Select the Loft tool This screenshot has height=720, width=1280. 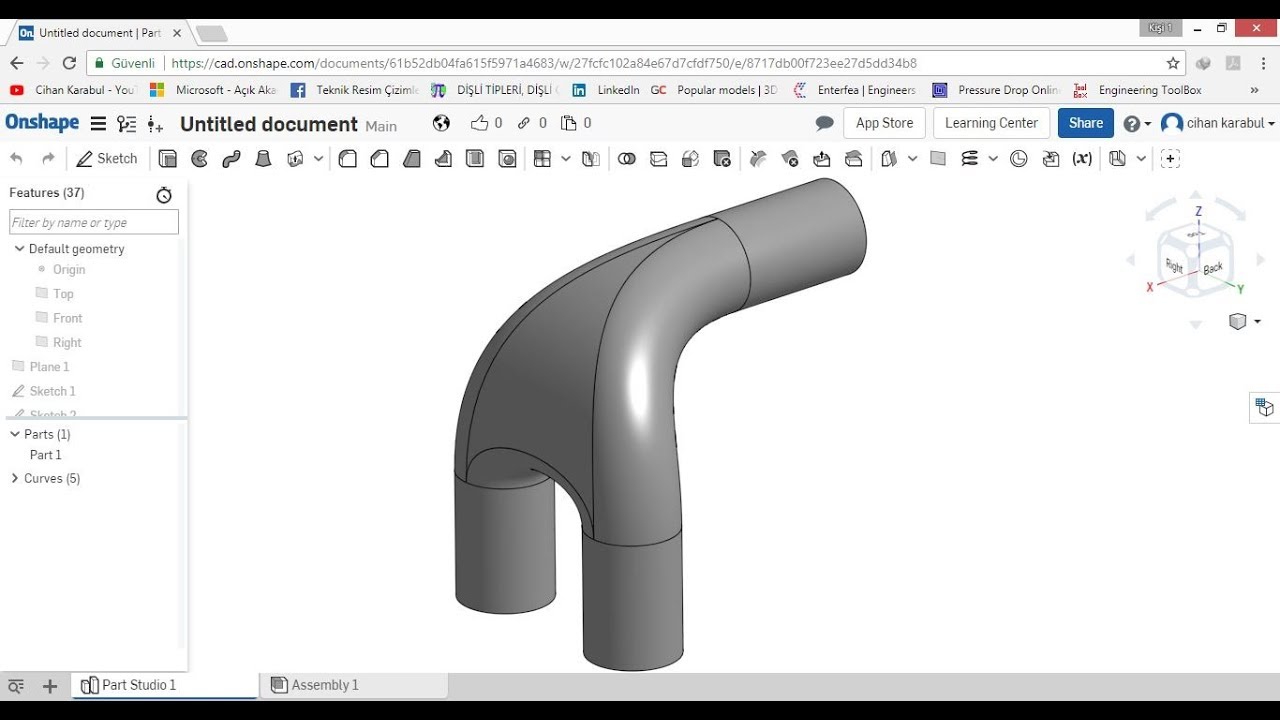point(263,158)
